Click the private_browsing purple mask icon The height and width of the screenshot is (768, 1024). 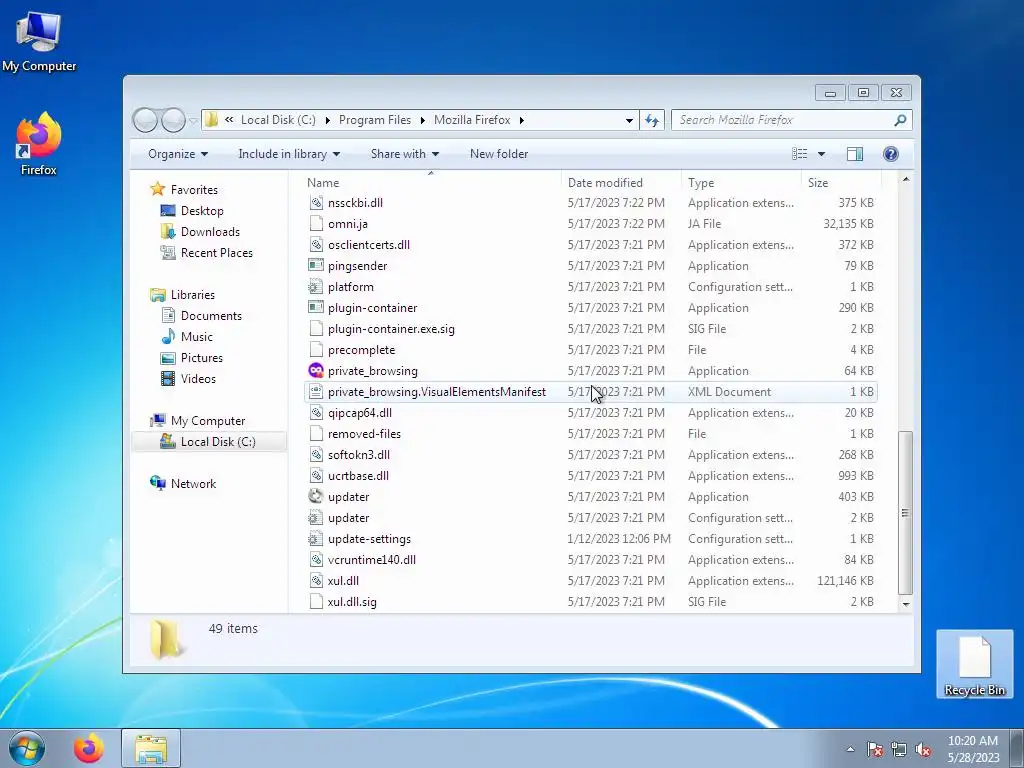pyautogui.click(x=316, y=370)
